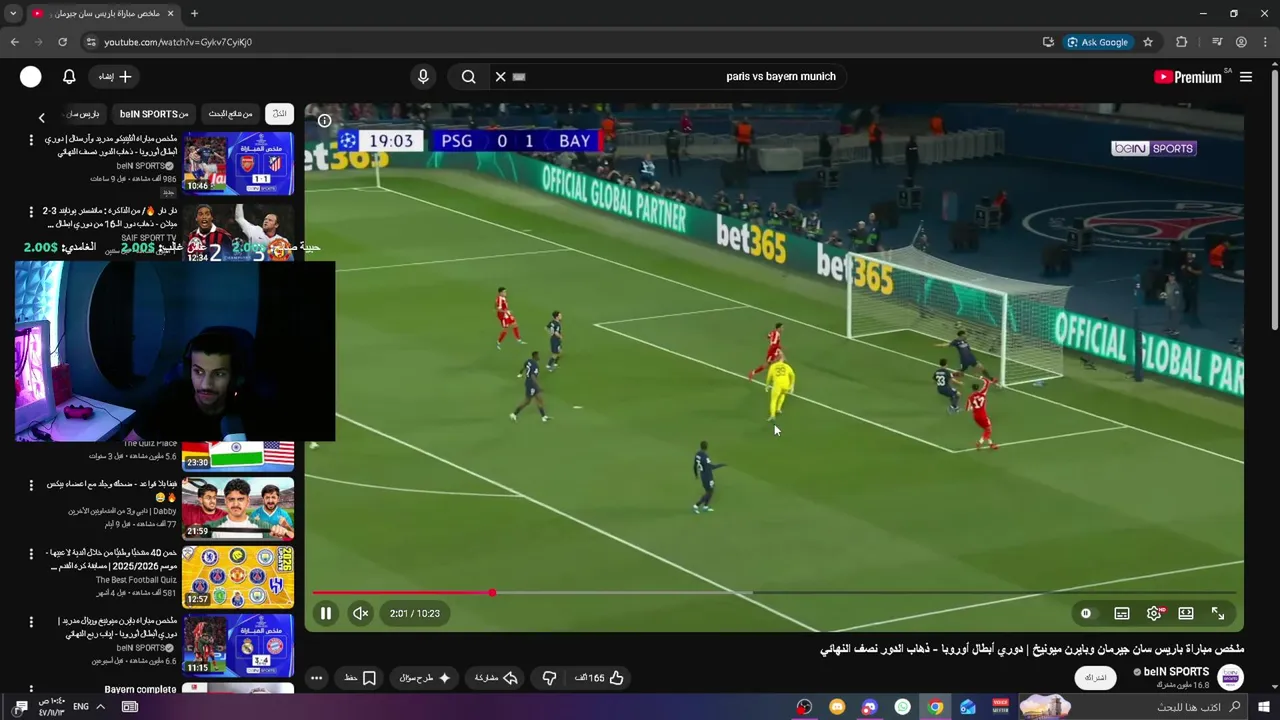Clear the search query with X
The height and width of the screenshot is (720, 1280).
(x=500, y=76)
